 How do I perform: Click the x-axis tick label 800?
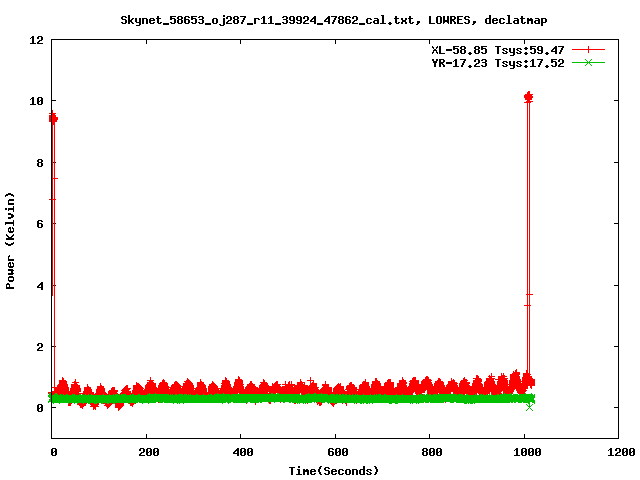tap(431, 452)
